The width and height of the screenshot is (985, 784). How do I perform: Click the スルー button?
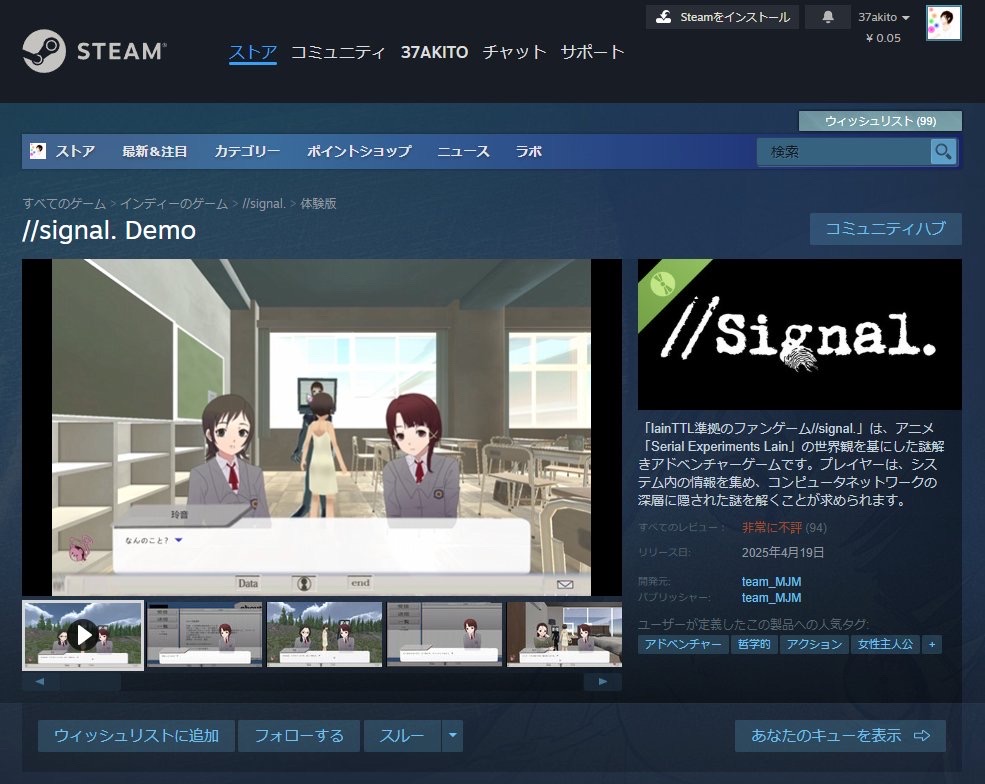coord(402,736)
